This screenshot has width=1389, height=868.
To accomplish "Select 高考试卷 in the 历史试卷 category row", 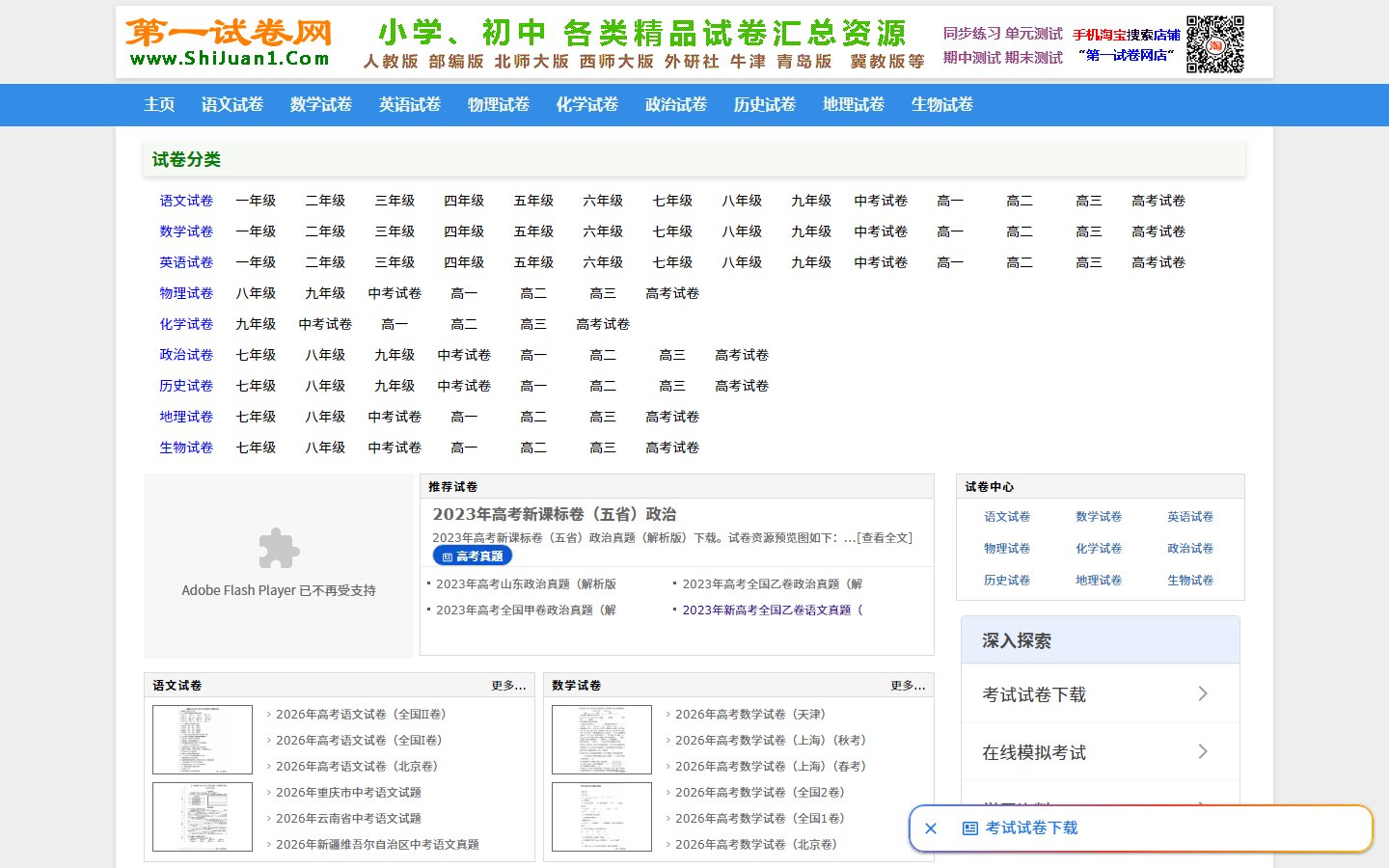I will (x=742, y=386).
